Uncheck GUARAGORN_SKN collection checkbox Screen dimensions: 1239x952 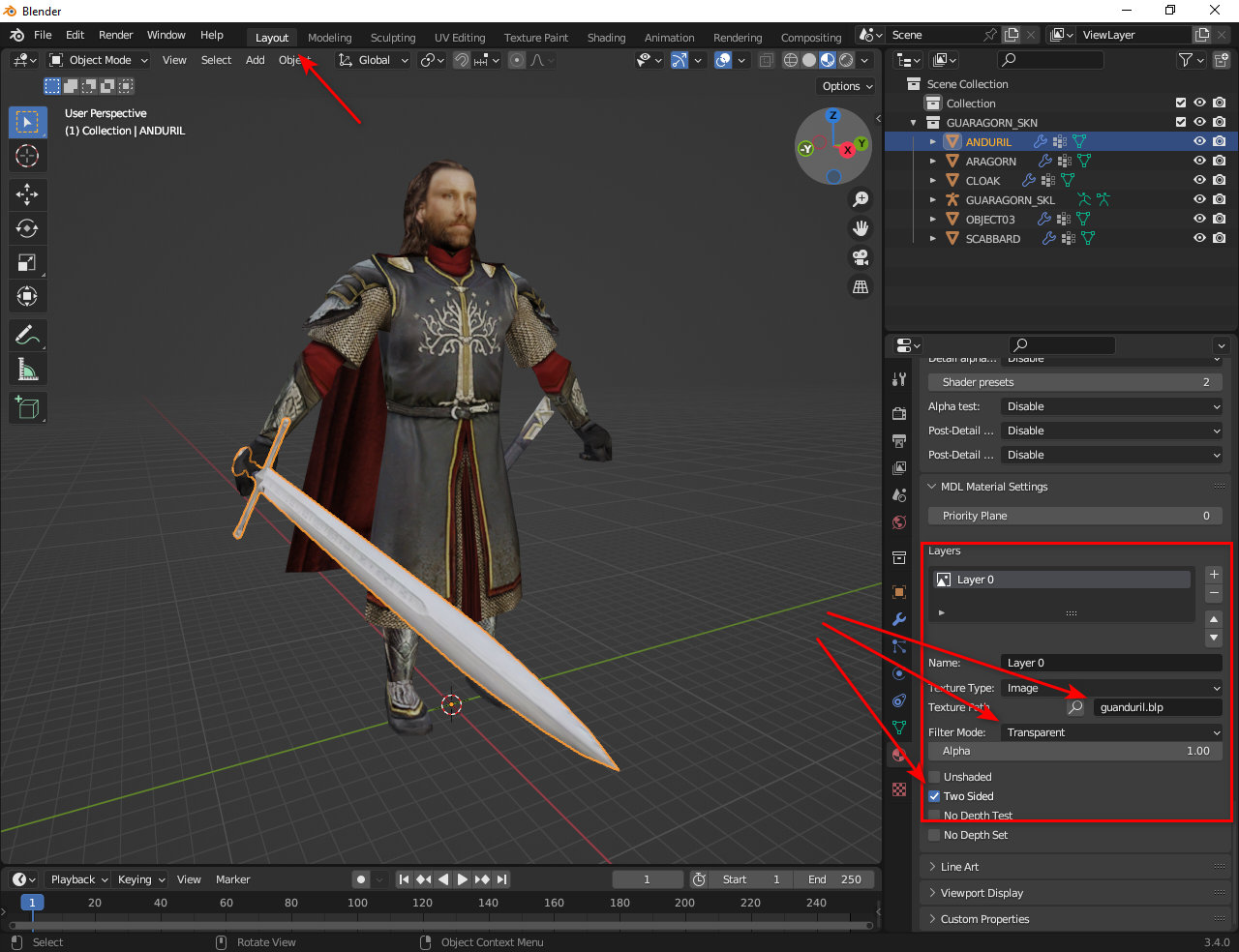tap(1181, 122)
